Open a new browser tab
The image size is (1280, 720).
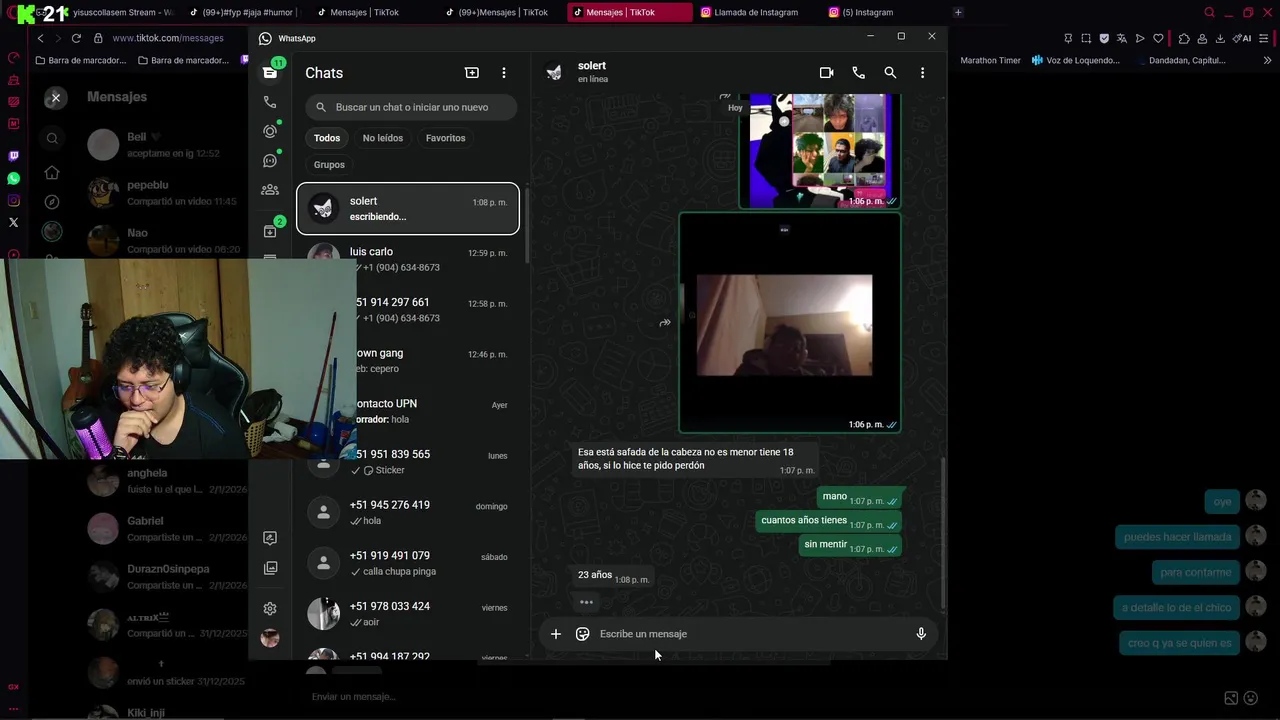(x=958, y=12)
